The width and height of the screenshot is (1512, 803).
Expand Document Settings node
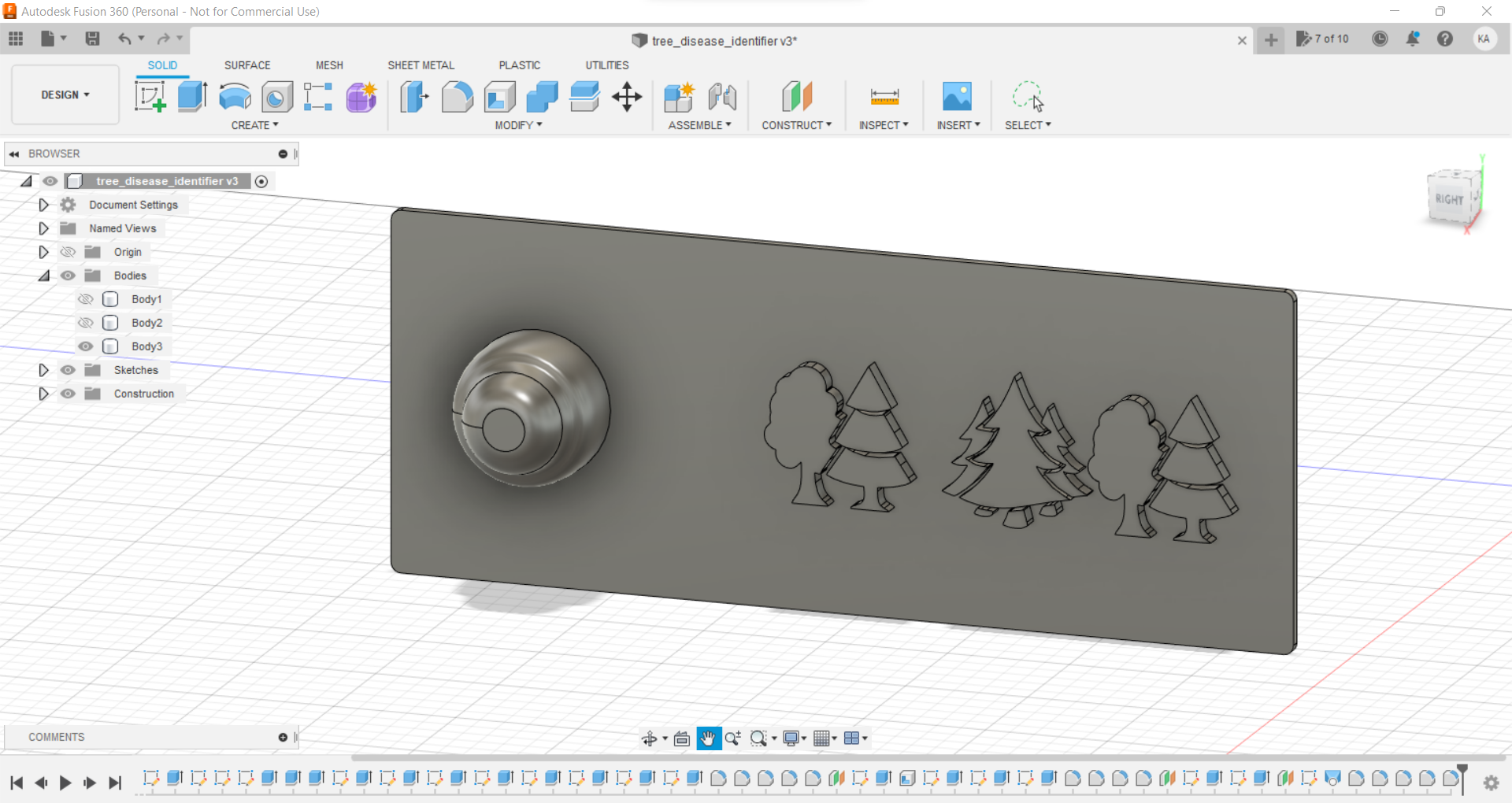(43, 205)
